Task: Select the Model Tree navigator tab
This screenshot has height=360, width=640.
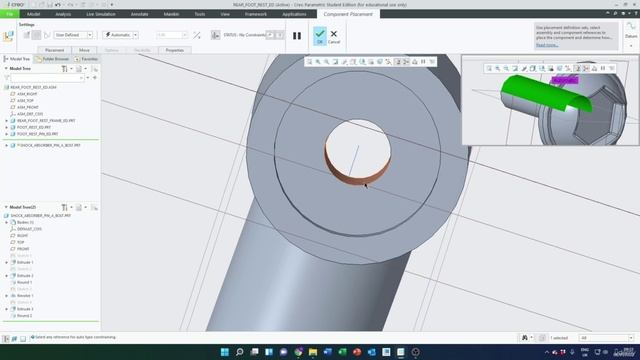Action: point(17,59)
